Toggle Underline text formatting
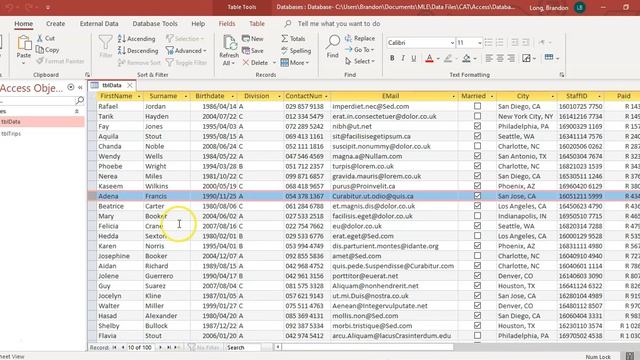The width and height of the screenshot is (640, 360). pyautogui.click(x=414, y=58)
